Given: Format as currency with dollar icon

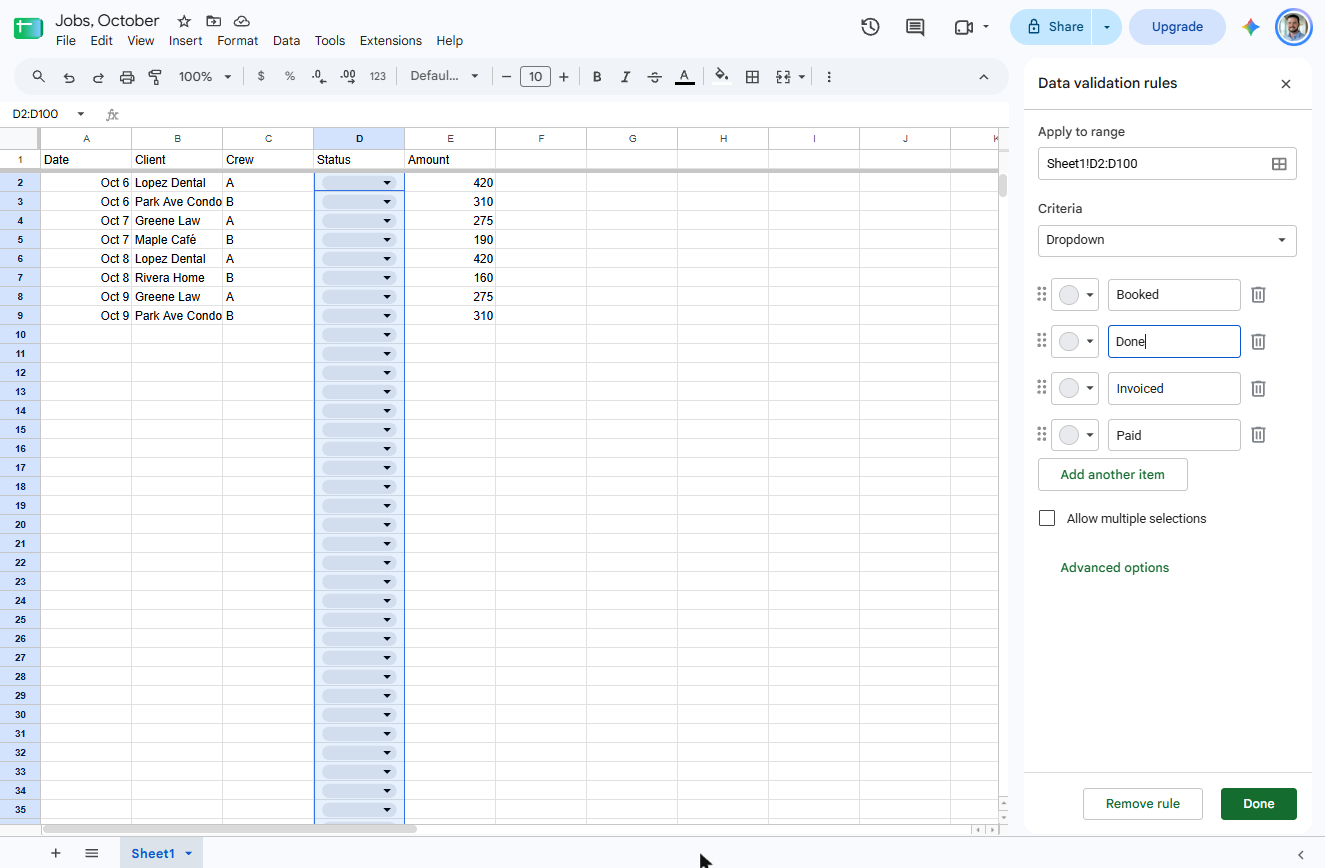Looking at the screenshot, I should coord(261,77).
